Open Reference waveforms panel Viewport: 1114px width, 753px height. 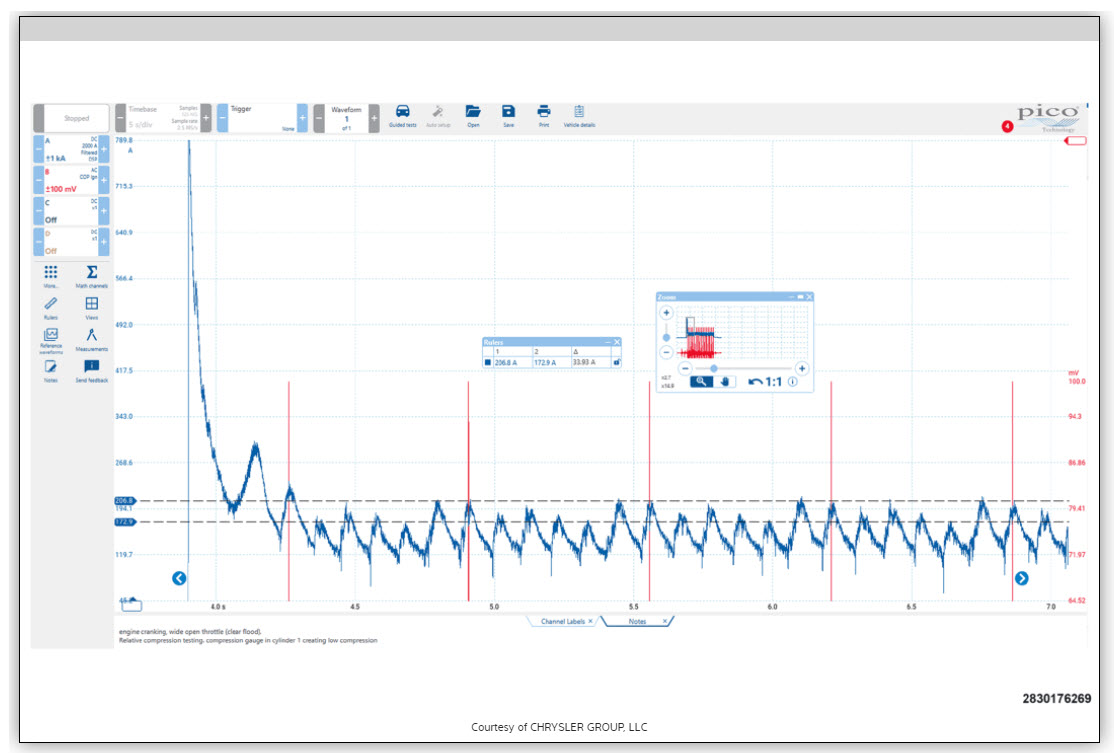[51, 336]
